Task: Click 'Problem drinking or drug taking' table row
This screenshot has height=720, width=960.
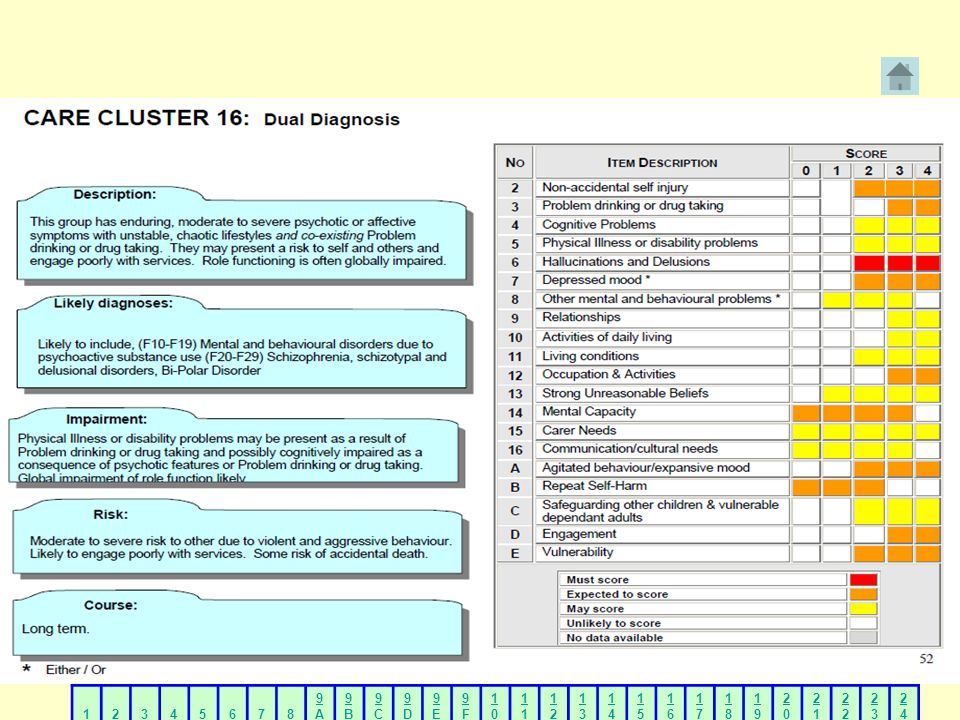Action: tap(718, 206)
